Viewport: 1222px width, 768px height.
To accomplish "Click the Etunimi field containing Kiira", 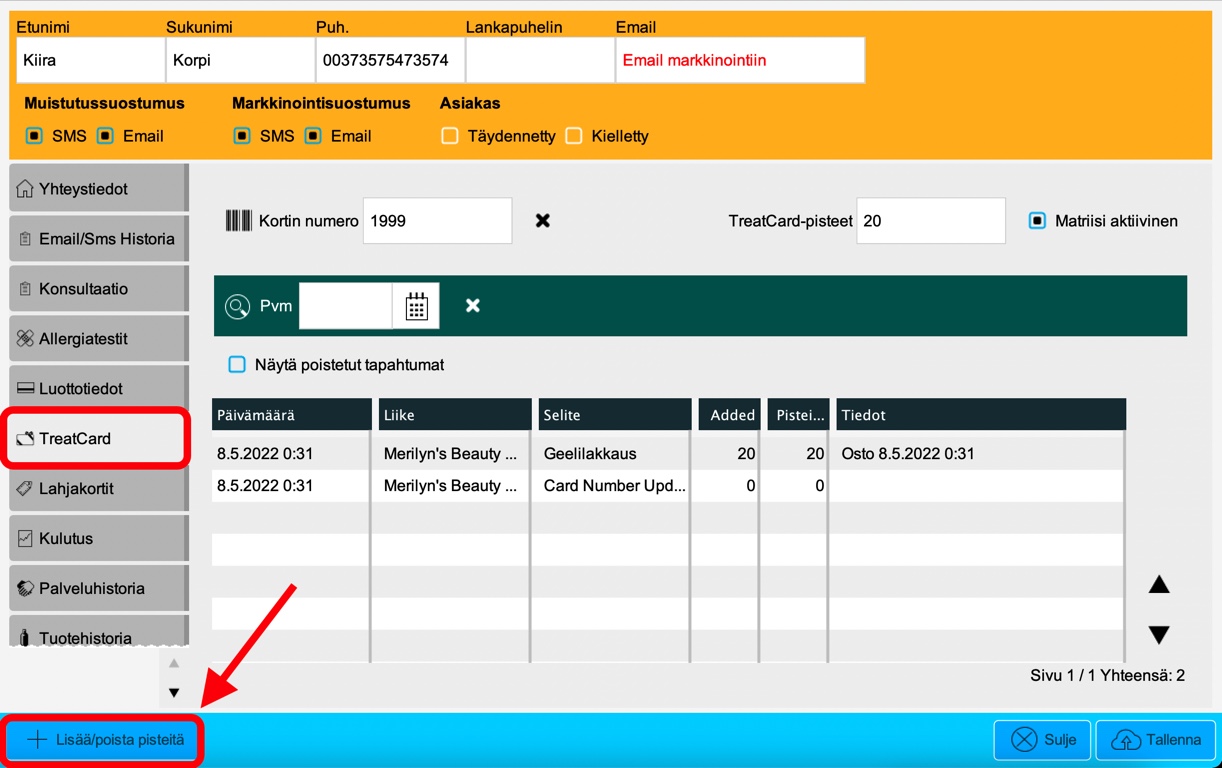I will (x=90, y=60).
